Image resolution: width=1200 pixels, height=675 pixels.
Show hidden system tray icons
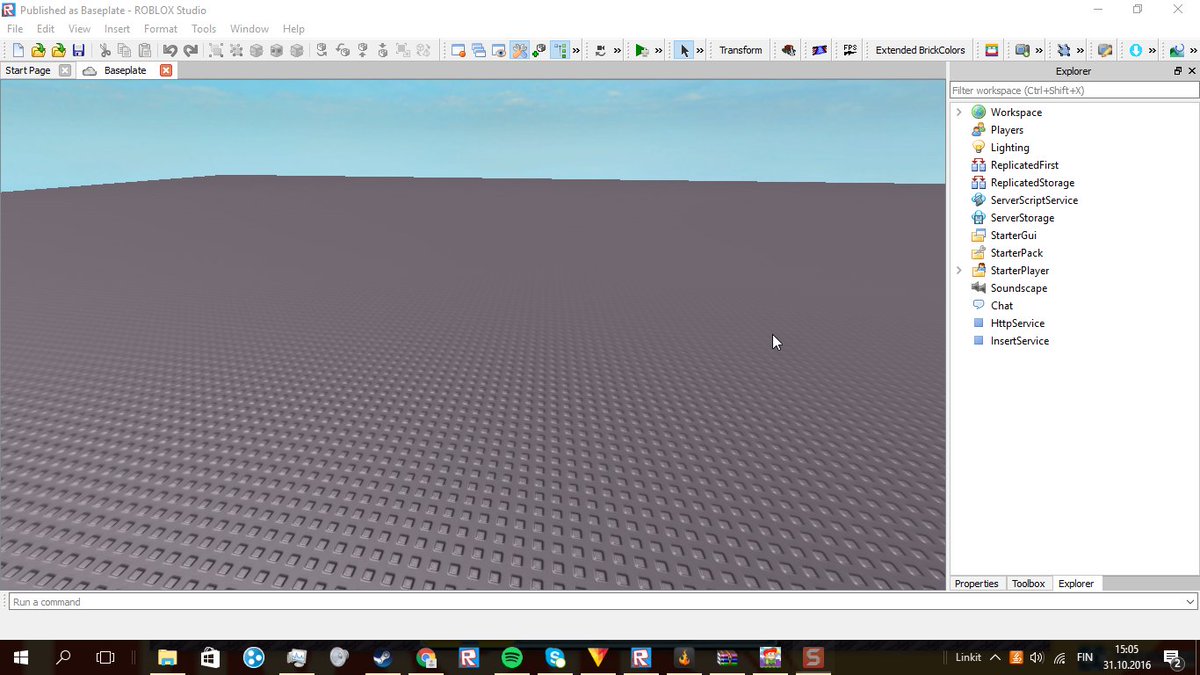pyautogui.click(x=994, y=658)
